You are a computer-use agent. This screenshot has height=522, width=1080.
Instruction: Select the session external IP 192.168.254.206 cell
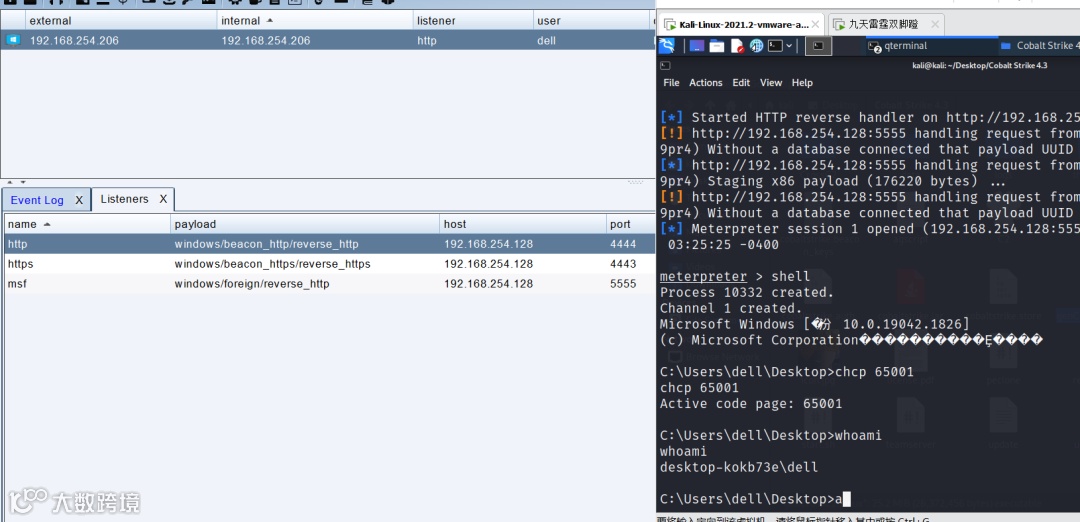click(74, 41)
